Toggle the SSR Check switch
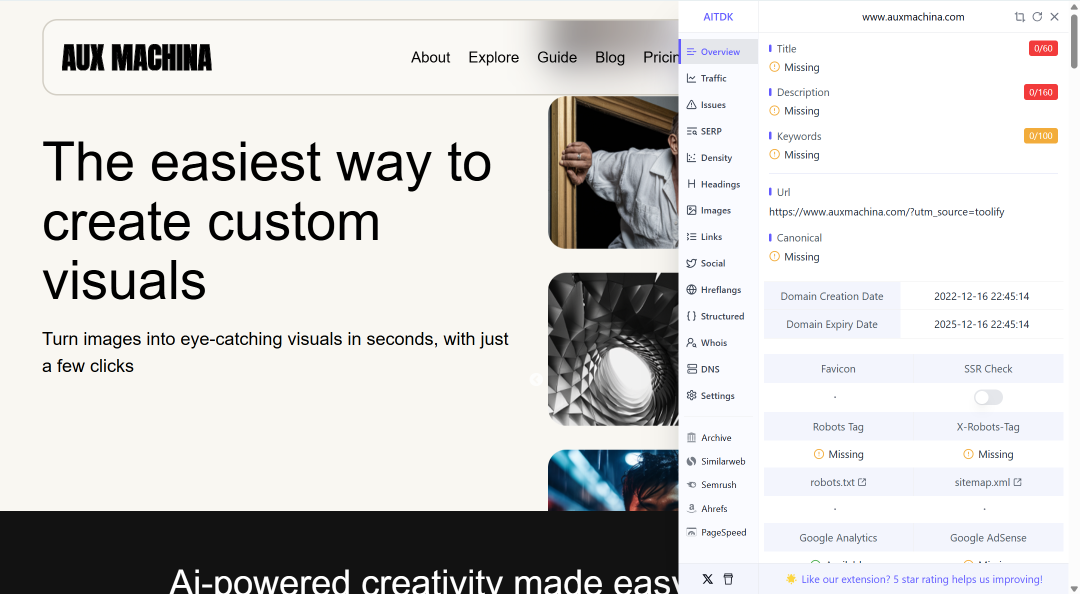The width and height of the screenshot is (1080, 594). [x=988, y=397]
